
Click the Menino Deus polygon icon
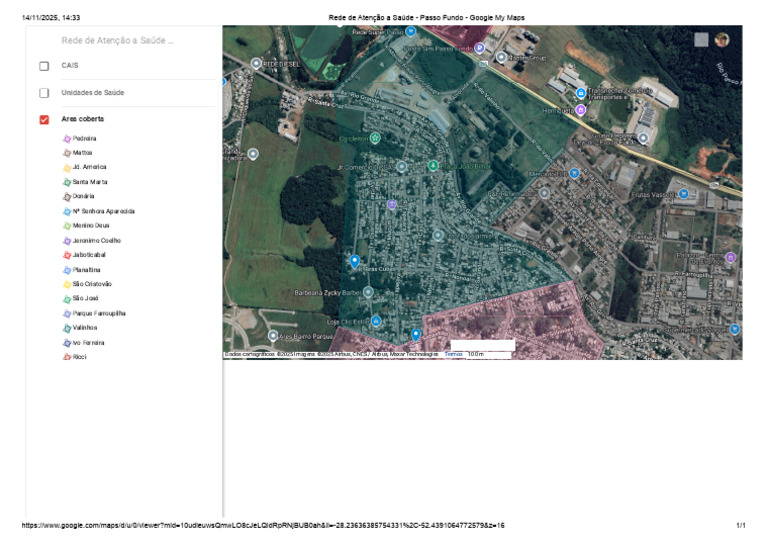(x=67, y=226)
